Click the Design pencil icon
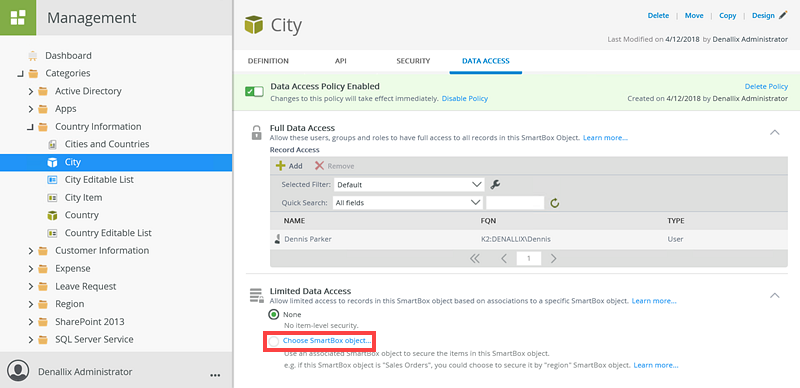800x388 pixels. (783, 15)
